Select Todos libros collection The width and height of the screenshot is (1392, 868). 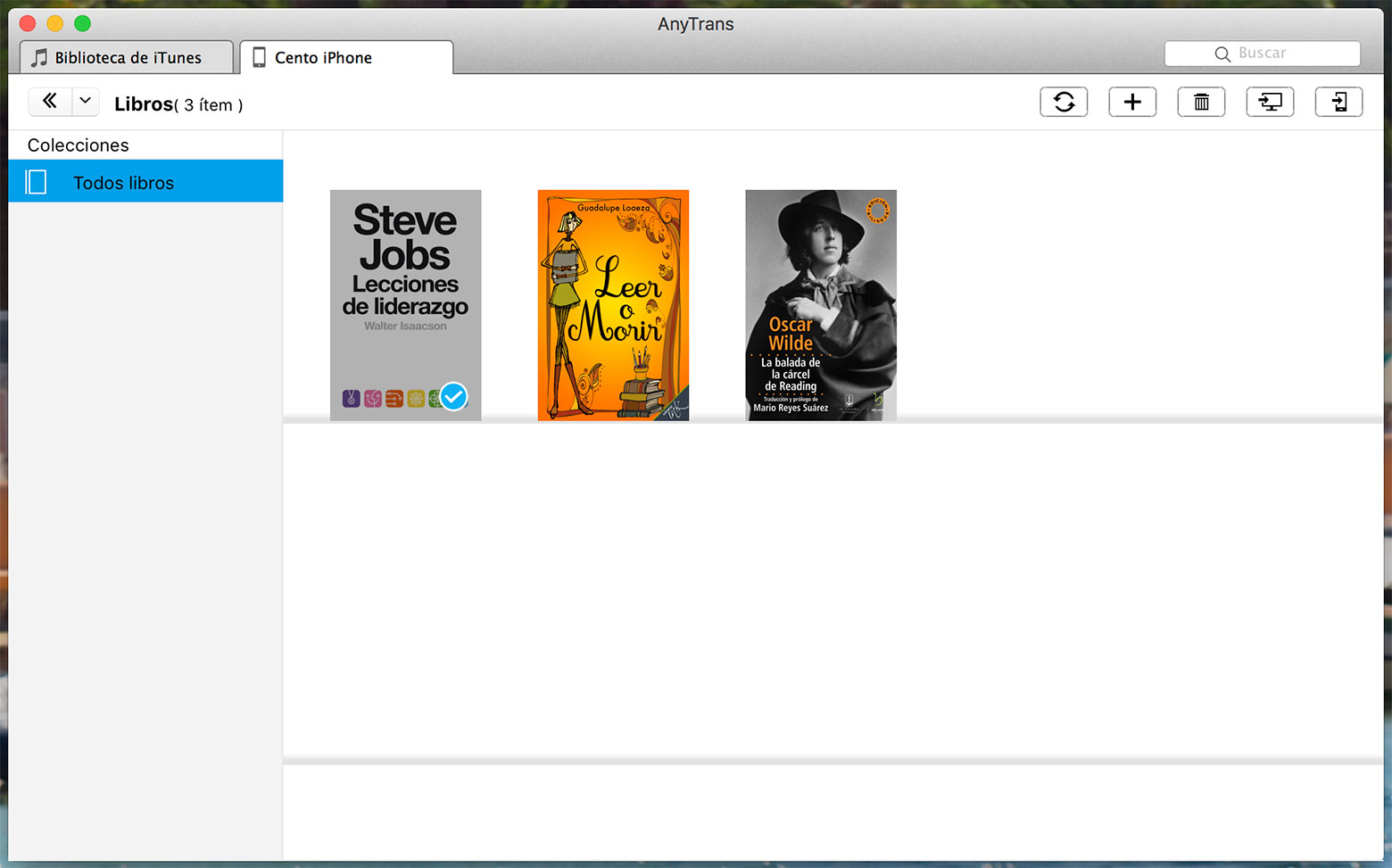pos(145,182)
